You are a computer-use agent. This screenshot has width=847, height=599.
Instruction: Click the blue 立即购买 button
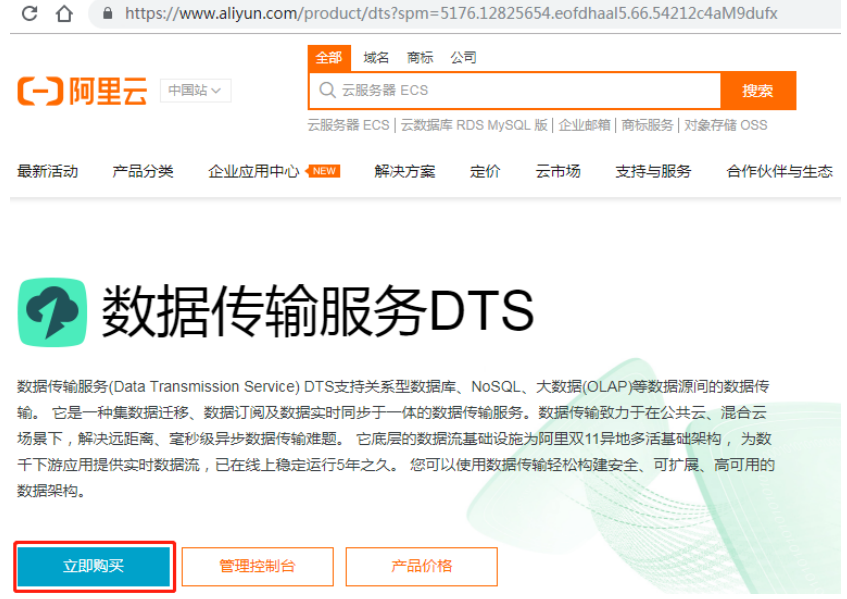click(94, 566)
